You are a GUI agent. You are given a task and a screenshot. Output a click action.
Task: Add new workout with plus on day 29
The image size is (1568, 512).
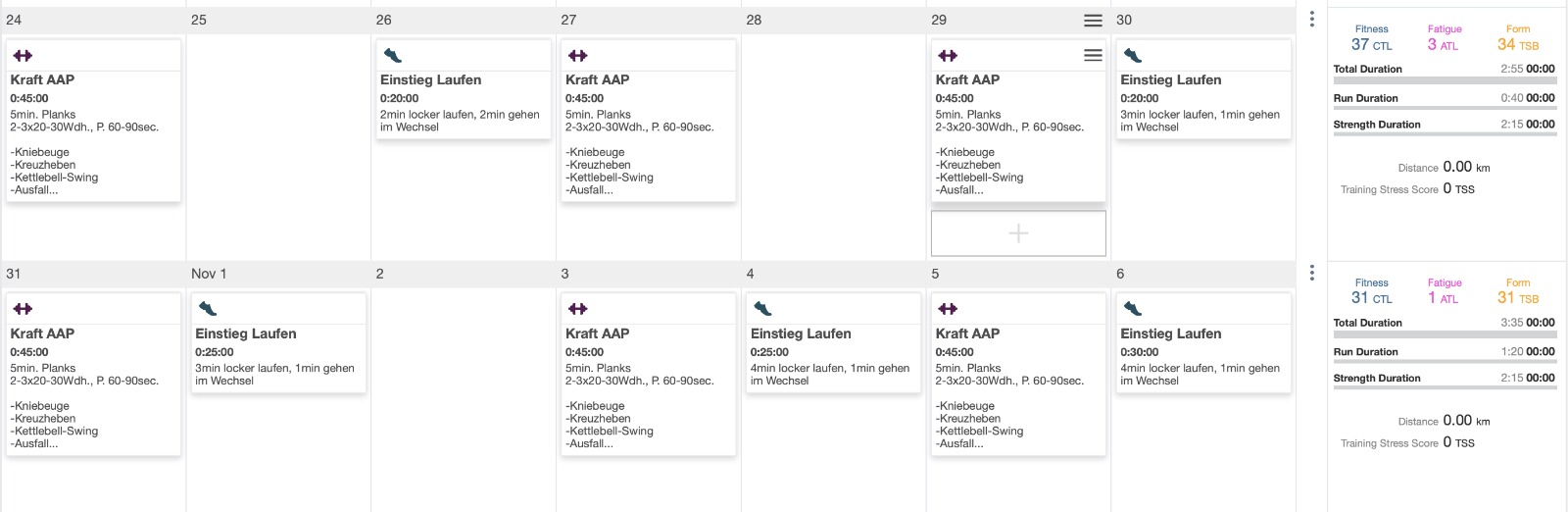click(x=1018, y=233)
